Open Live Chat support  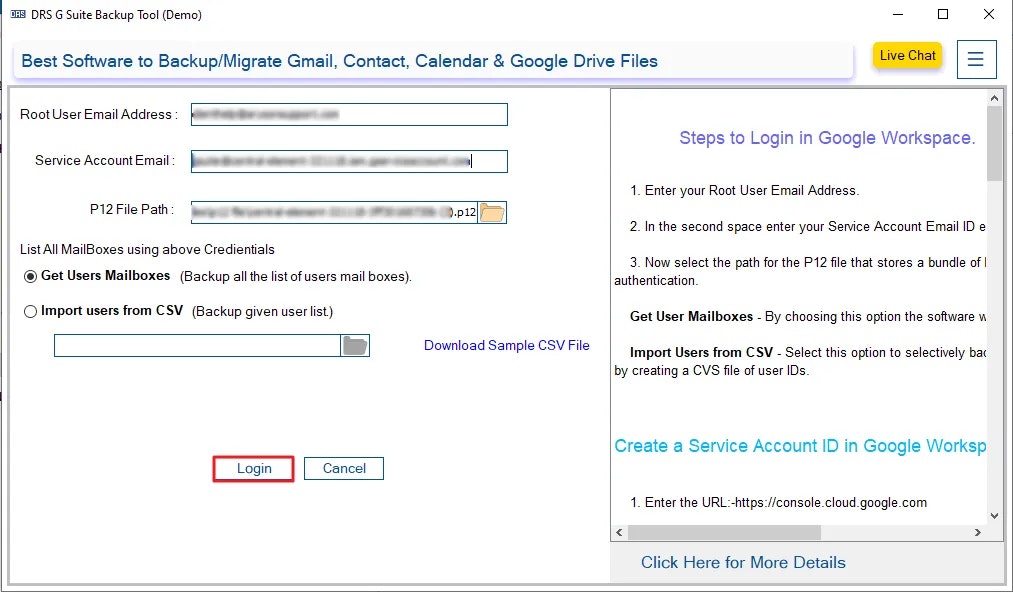(908, 56)
